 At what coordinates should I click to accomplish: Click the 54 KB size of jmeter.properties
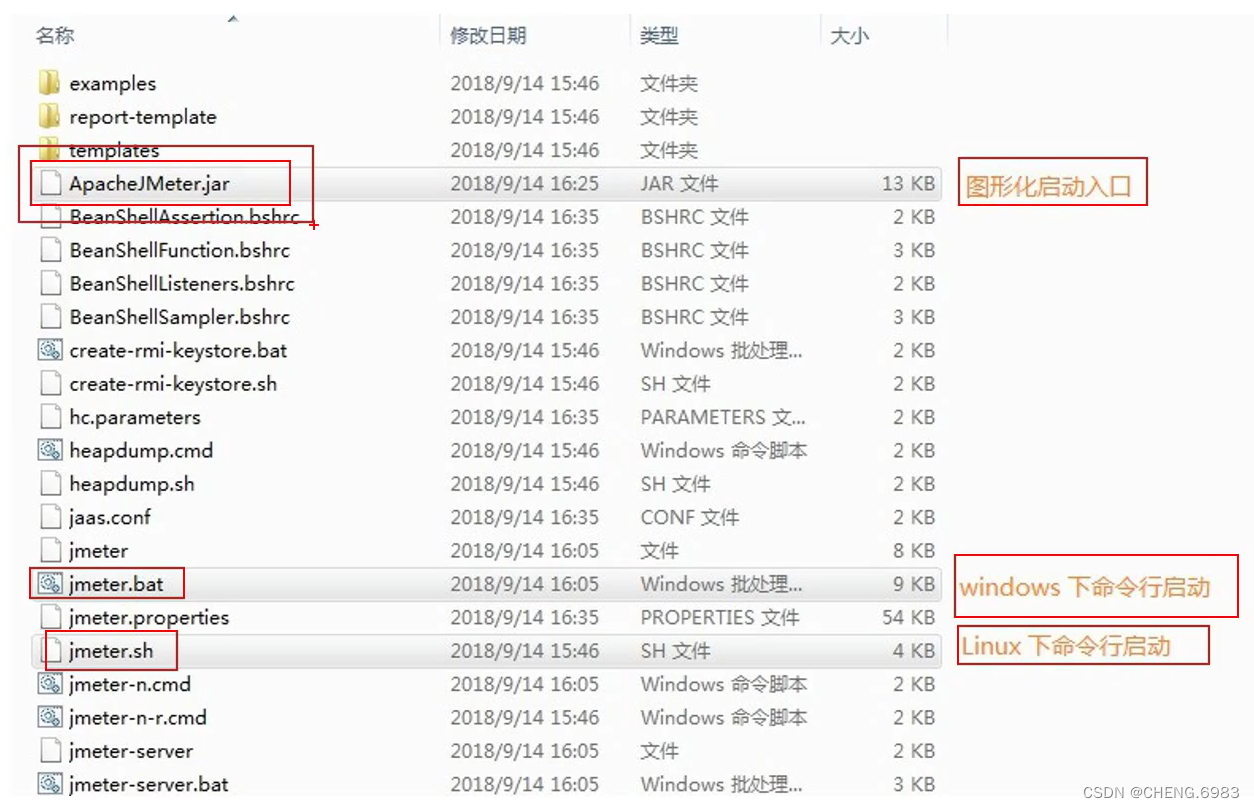pos(908,617)
